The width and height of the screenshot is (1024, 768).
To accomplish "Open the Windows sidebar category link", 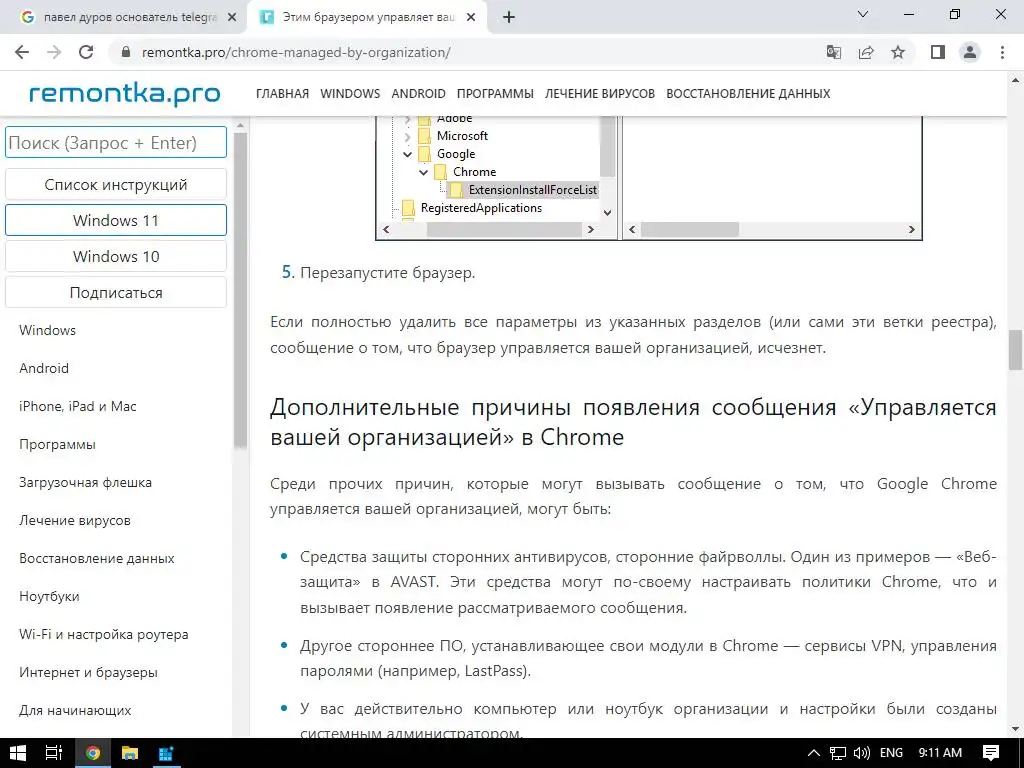I will 48,330.
